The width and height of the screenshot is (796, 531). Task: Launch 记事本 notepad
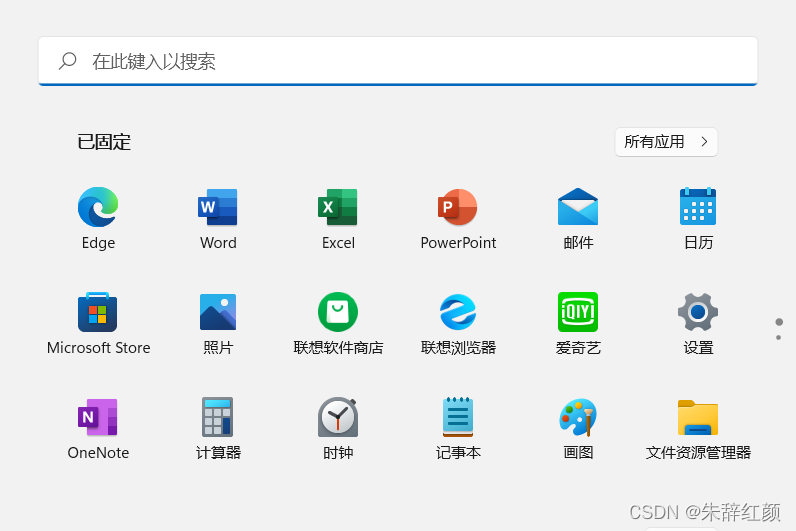458,417
